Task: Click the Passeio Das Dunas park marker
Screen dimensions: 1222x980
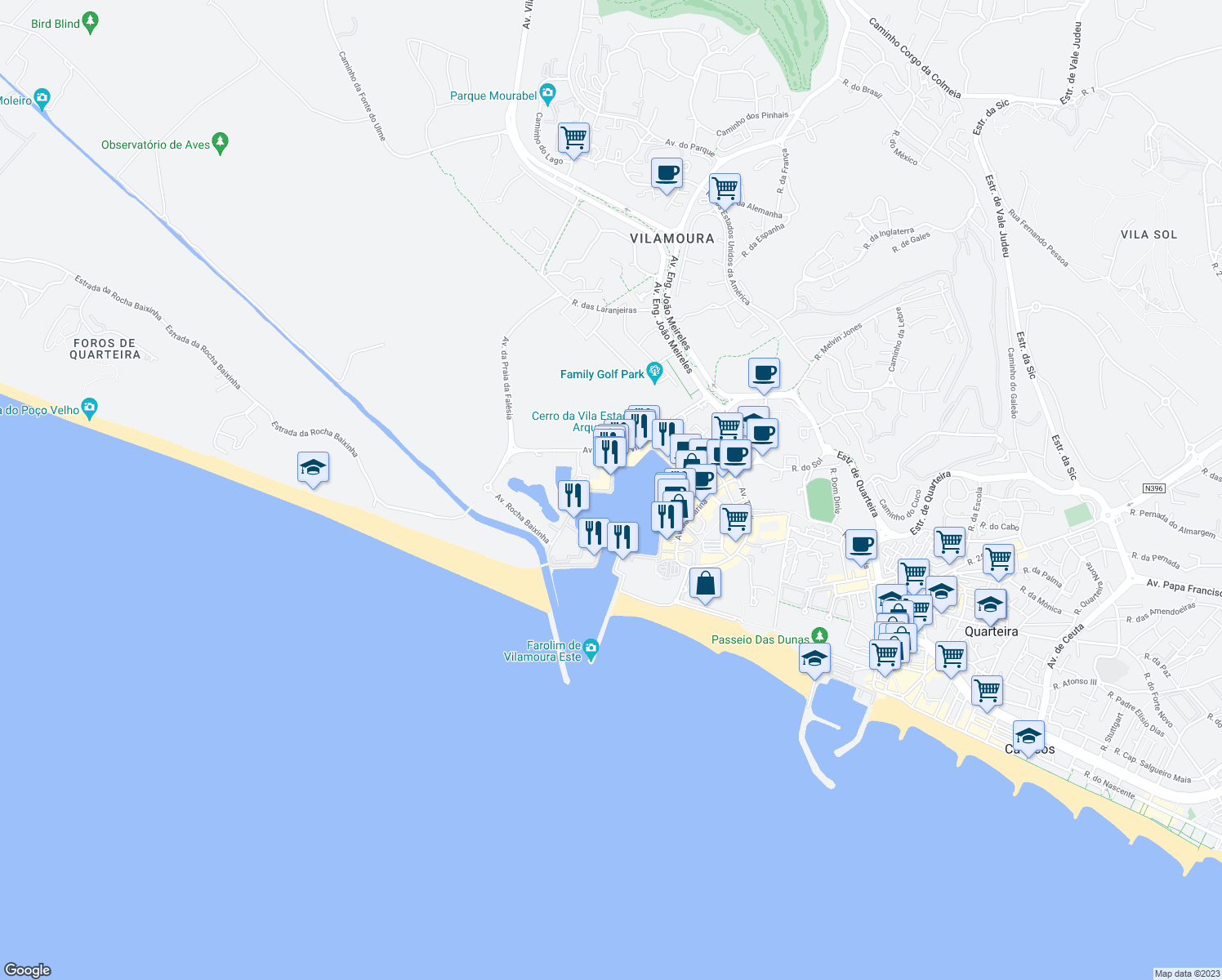Action: (819, 636)
